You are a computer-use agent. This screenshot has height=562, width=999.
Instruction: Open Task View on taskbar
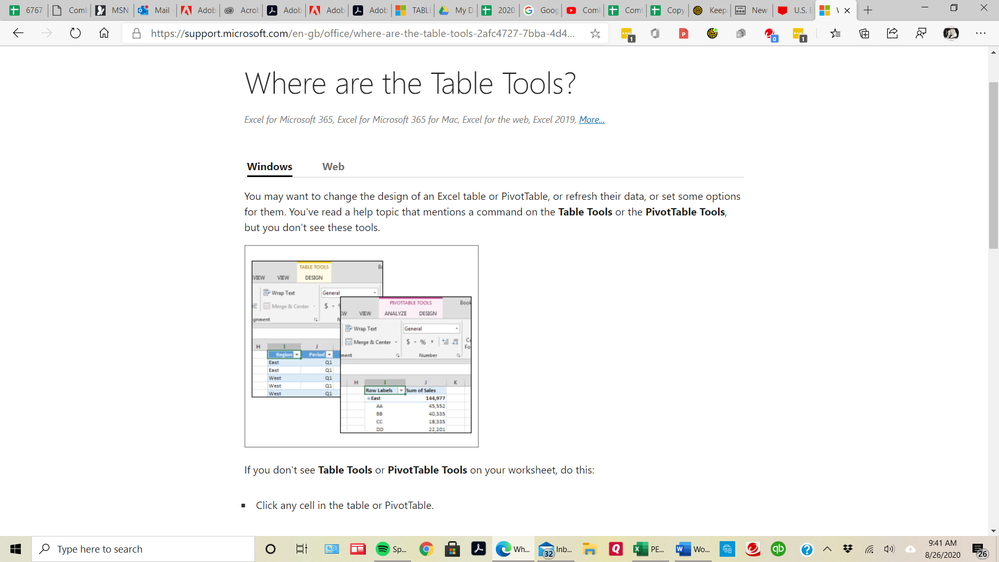click(x=301, y=549)
